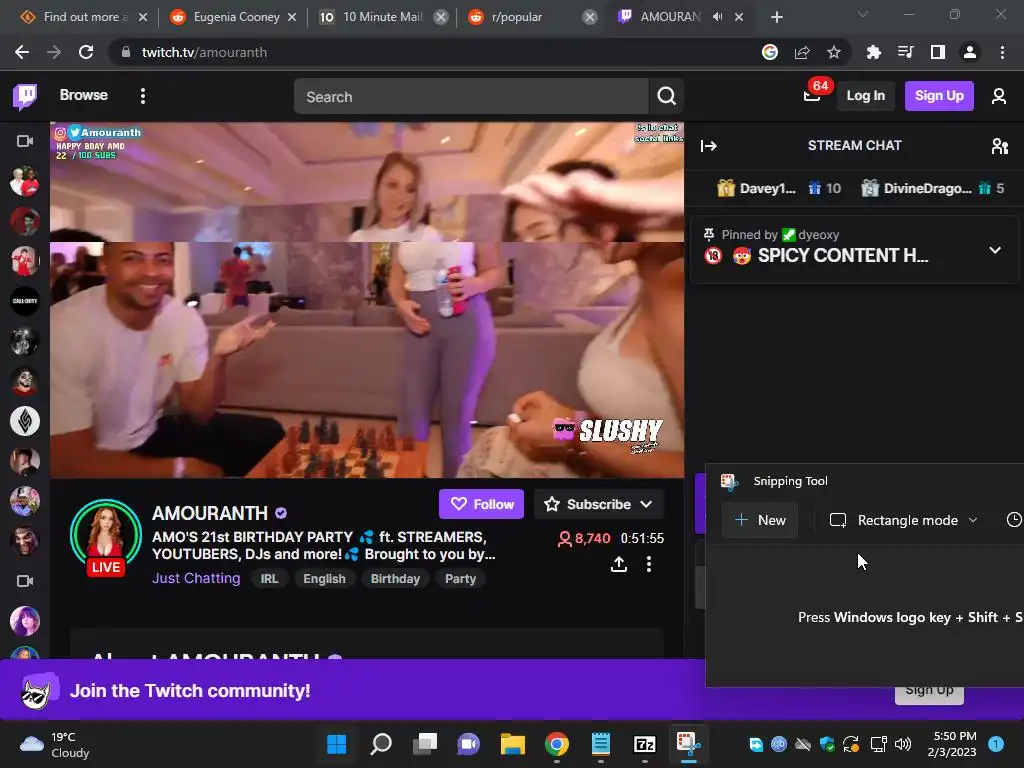Collapse the stream chat panel

coord(709,146)
